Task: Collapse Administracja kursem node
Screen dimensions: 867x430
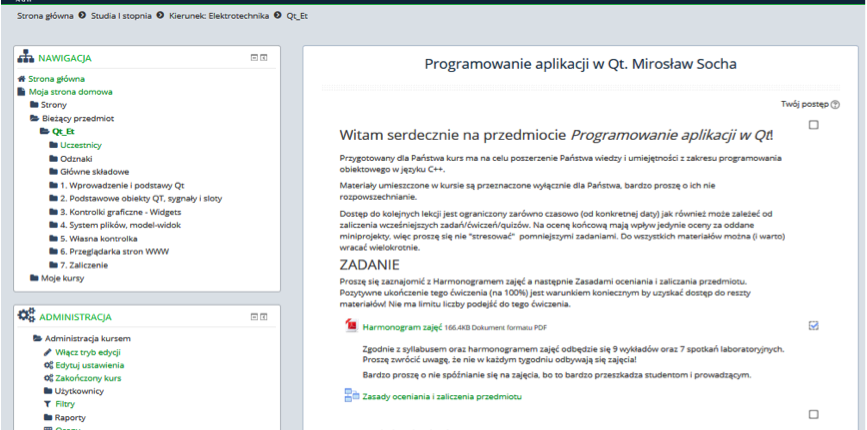Action: pyautogui.click(x=38, y=338)
